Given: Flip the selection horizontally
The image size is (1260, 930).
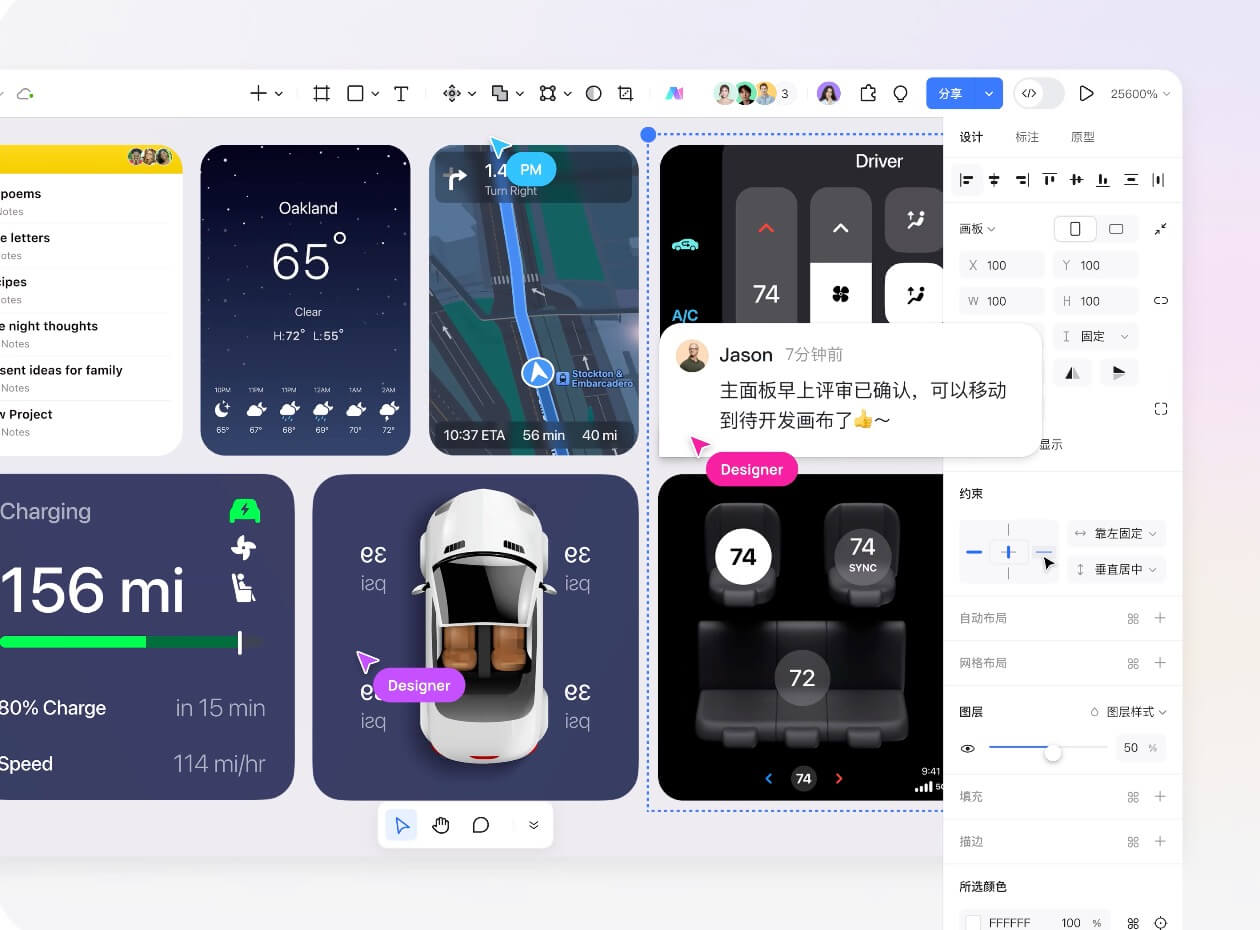Looking at the screenshot, I should [x=1072, y=373].
